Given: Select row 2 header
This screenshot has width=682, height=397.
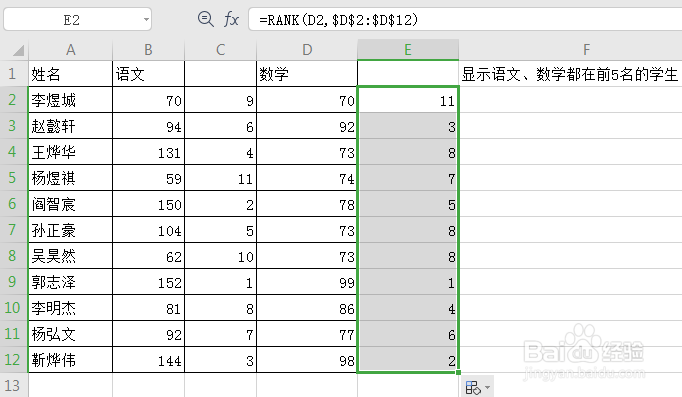Looking at the screenshot, I should coord(14,100).
